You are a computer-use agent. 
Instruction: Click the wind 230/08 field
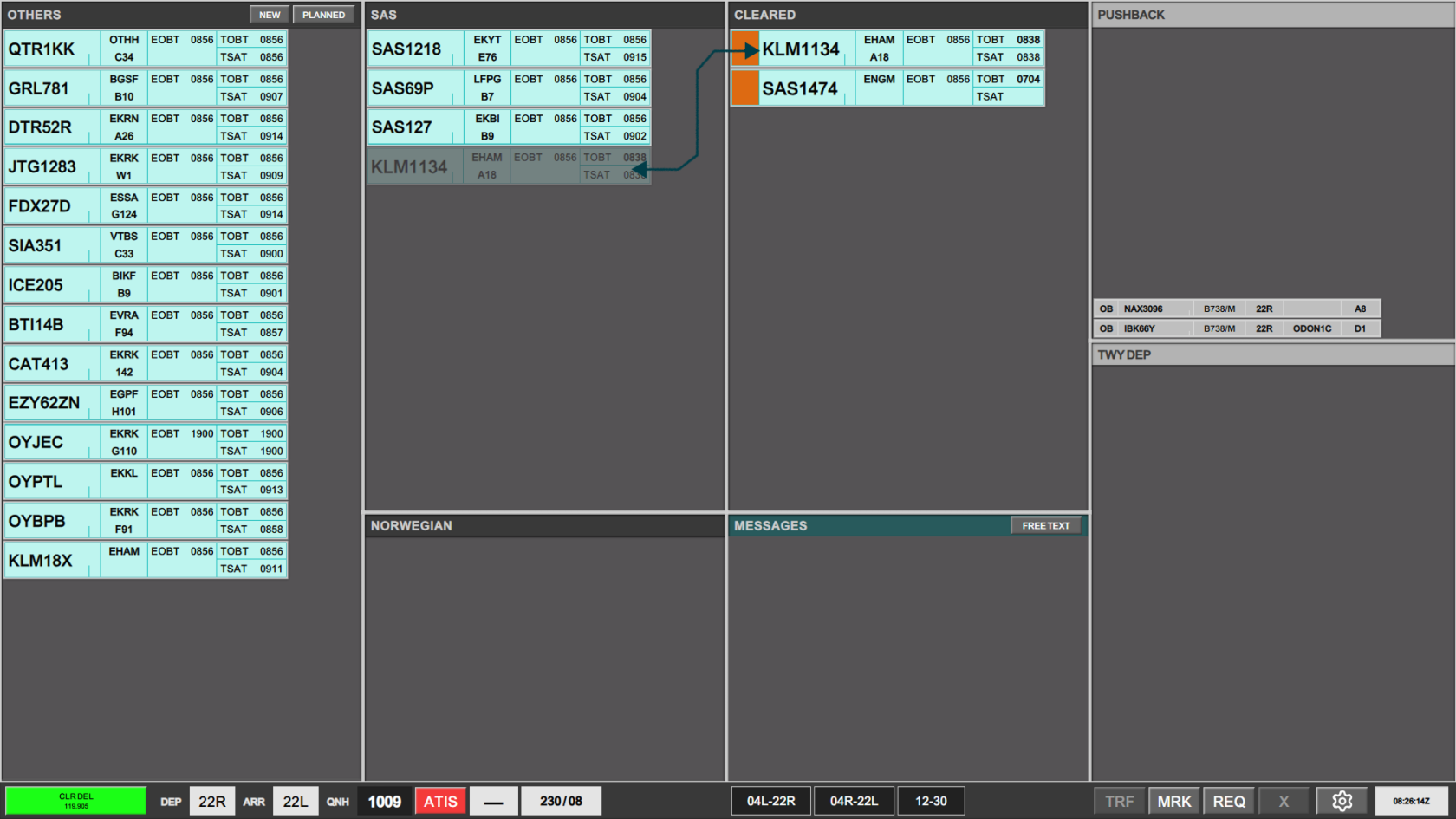tap(561, 801)
